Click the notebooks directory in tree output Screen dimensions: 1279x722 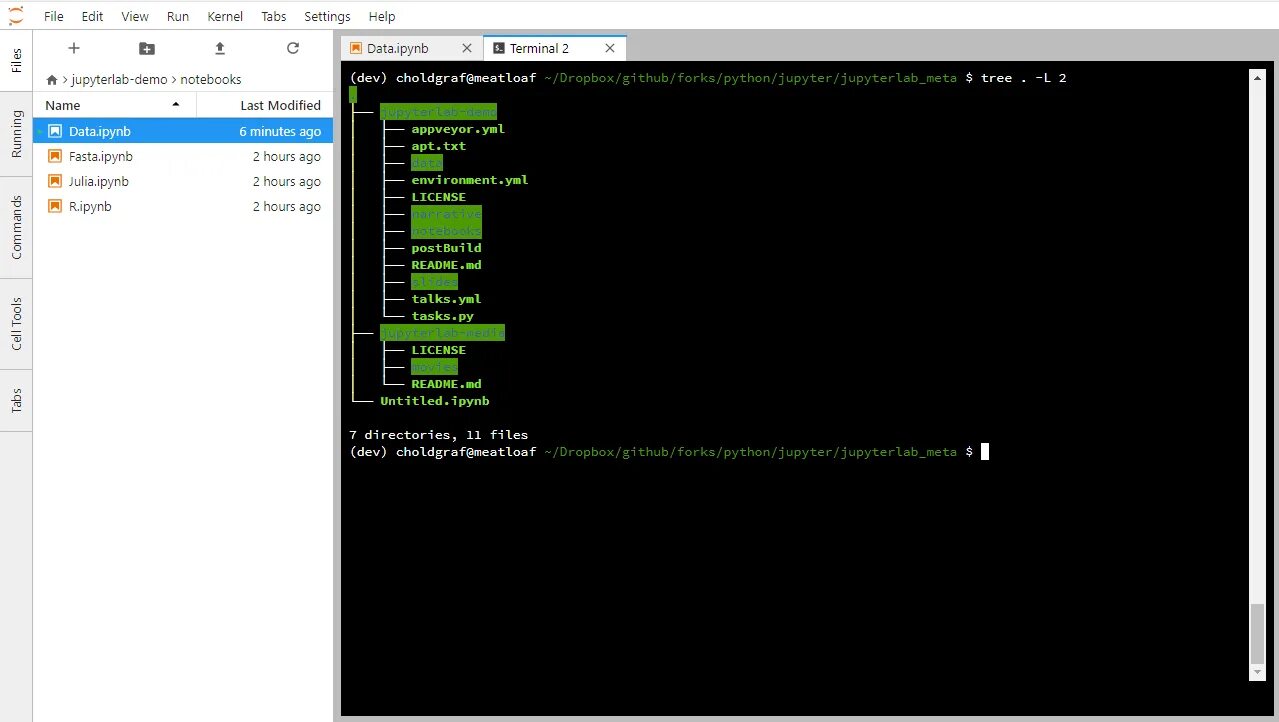[x=446, y=231]
